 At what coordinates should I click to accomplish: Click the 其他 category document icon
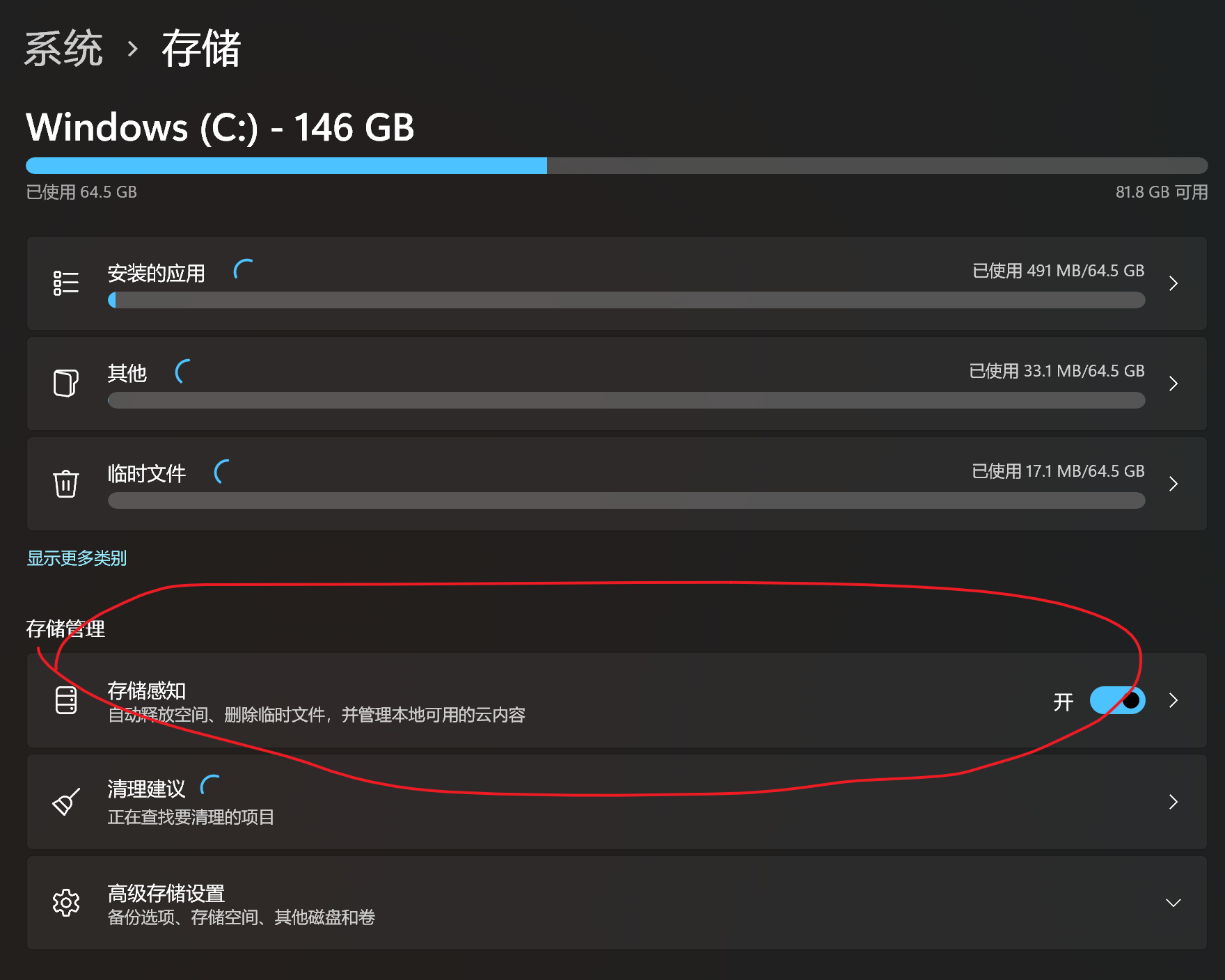click(66, 384)
